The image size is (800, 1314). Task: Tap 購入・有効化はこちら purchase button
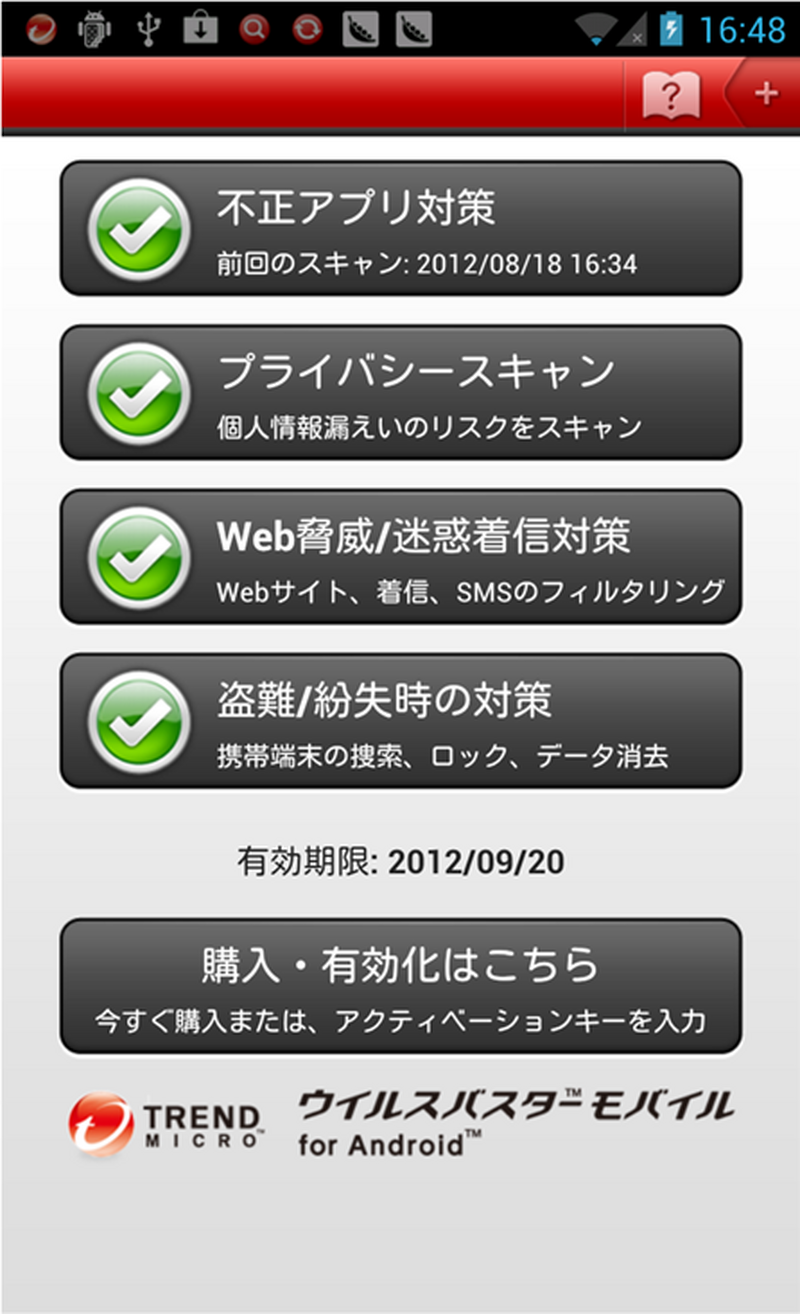pos(401,986)
